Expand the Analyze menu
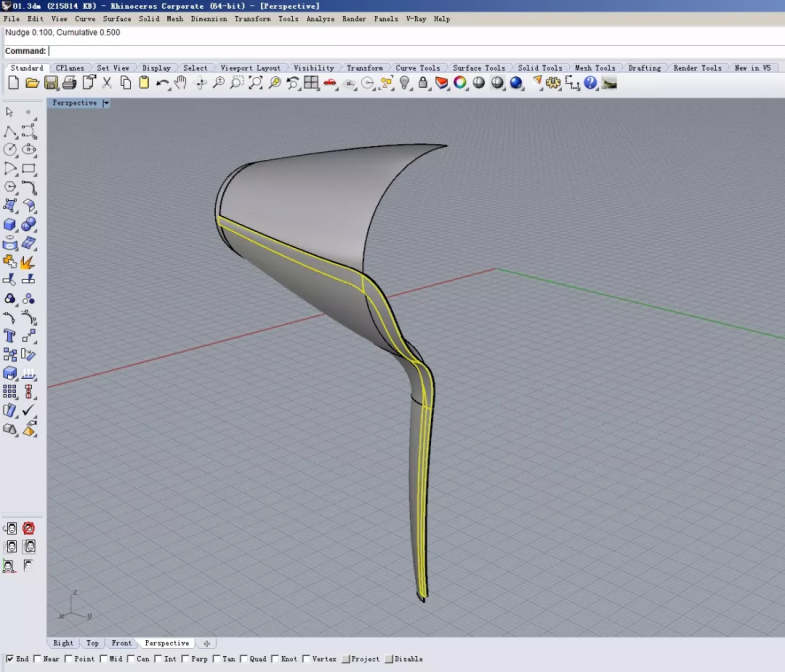Viewport: 785px width, 672px height. coord(320,19)
